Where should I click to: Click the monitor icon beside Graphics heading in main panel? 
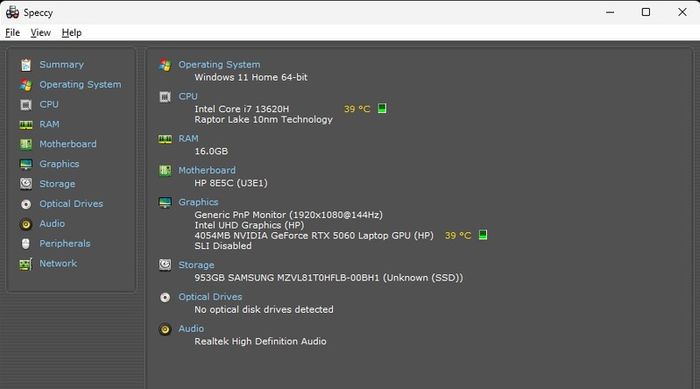pos(165,203)
